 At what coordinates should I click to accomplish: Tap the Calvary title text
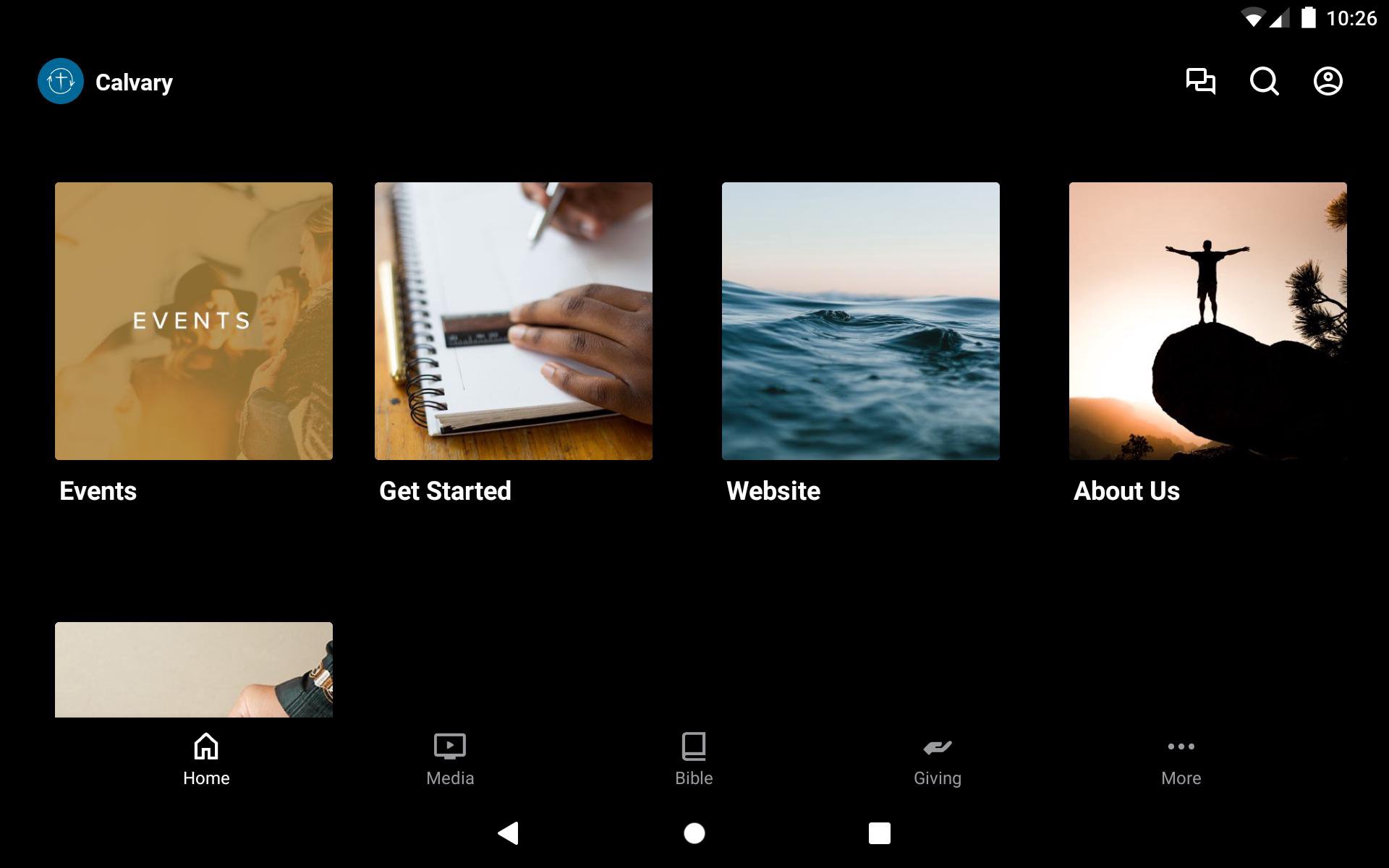pyautogui.click(x=134, y=82)
